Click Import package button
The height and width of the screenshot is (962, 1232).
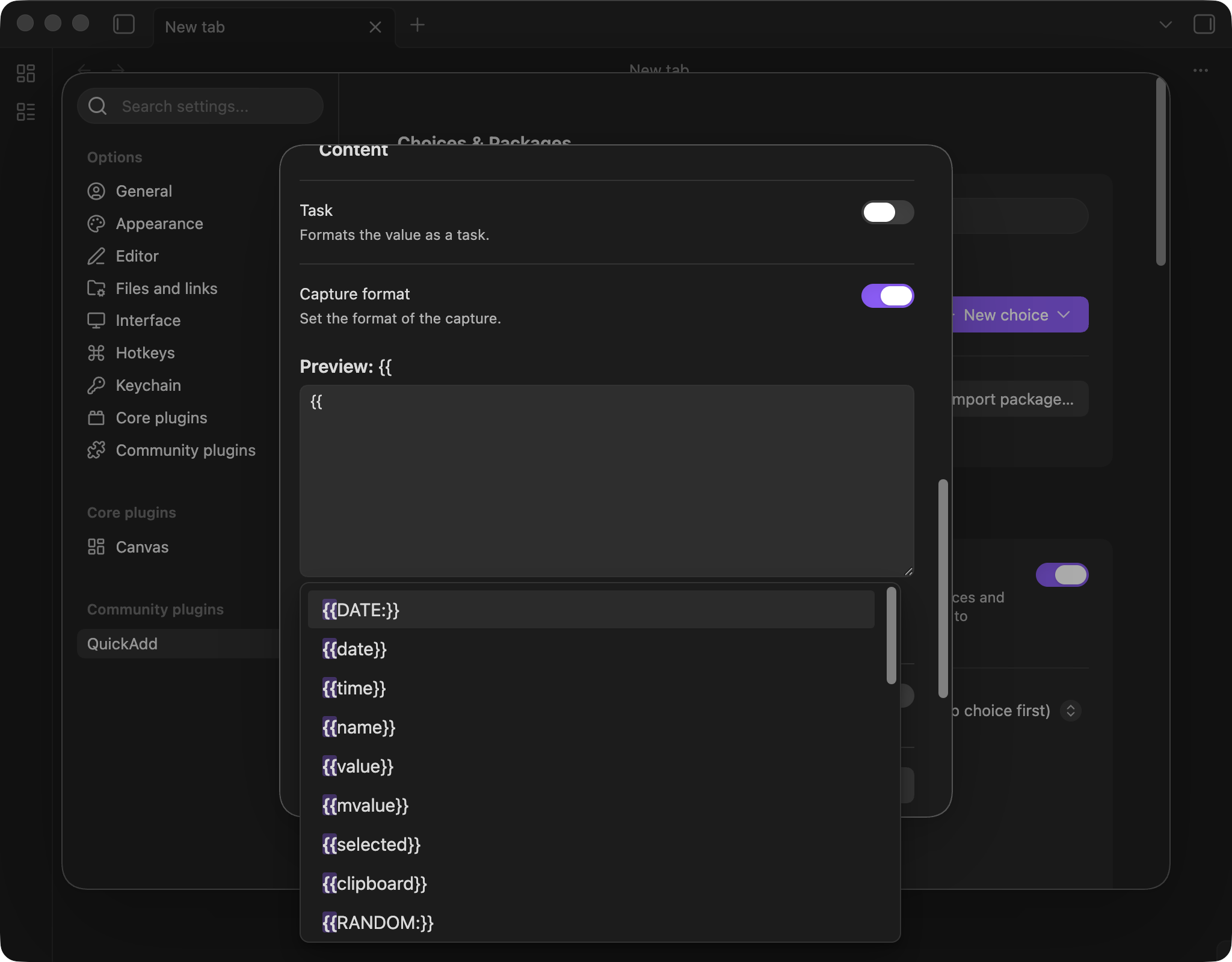click(x=1021, y=399)
